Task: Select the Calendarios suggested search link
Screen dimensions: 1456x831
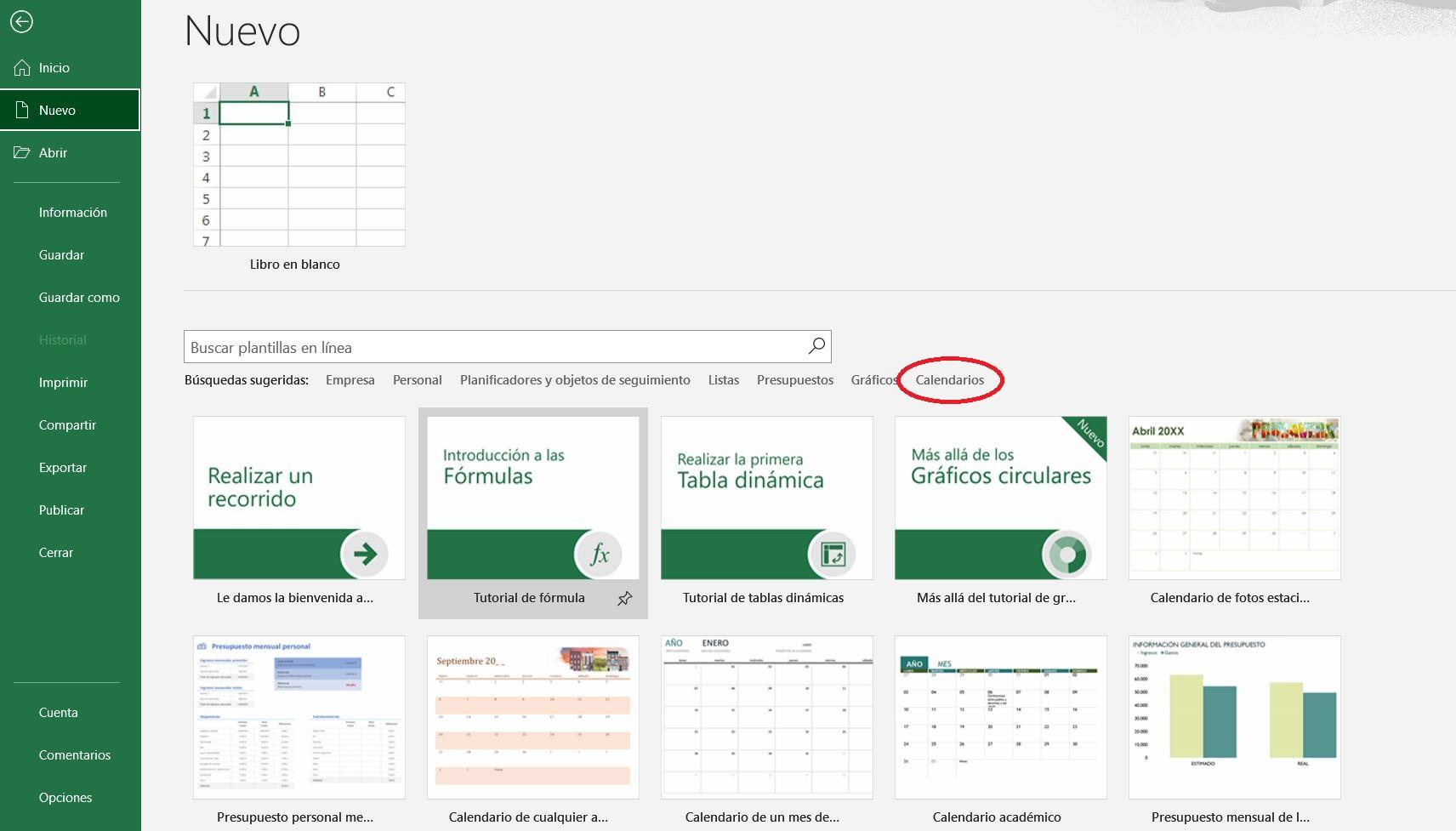Action: coord(950,380)
